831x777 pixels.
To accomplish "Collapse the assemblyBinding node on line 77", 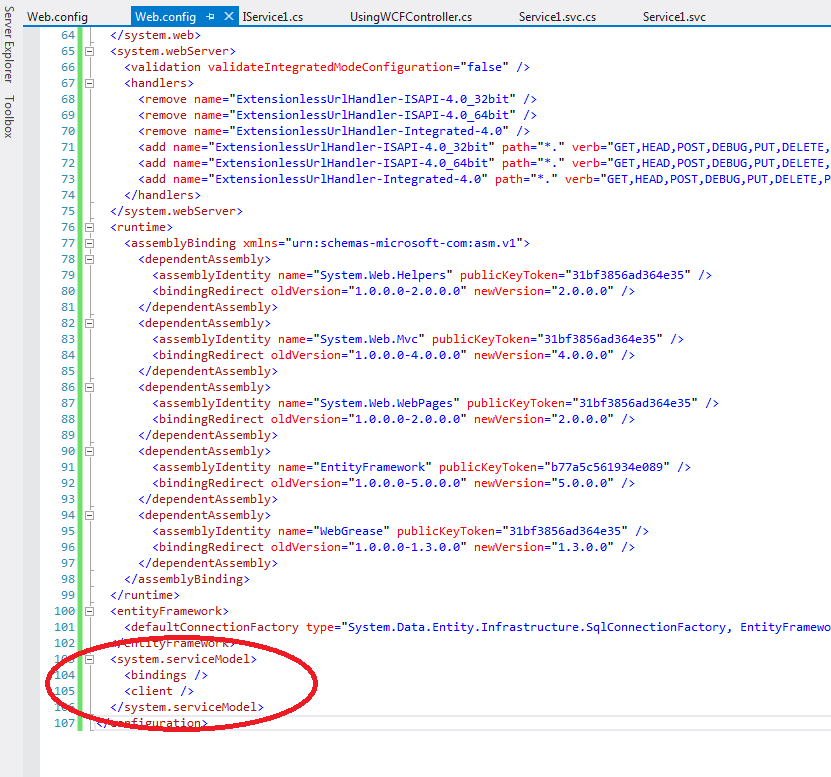I will [x=90, y=243].
